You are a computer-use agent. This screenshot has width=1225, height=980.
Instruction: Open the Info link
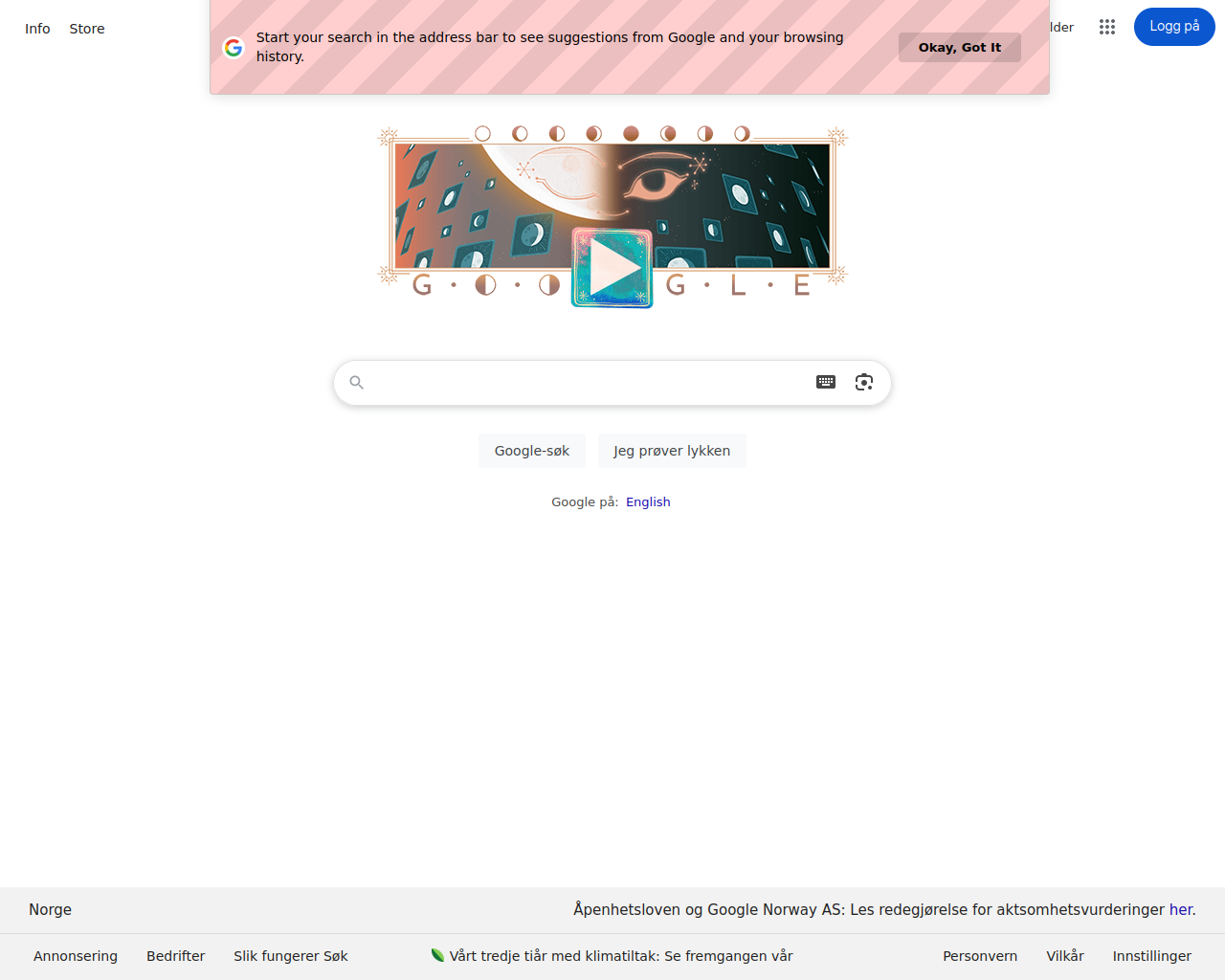[37, 29]
